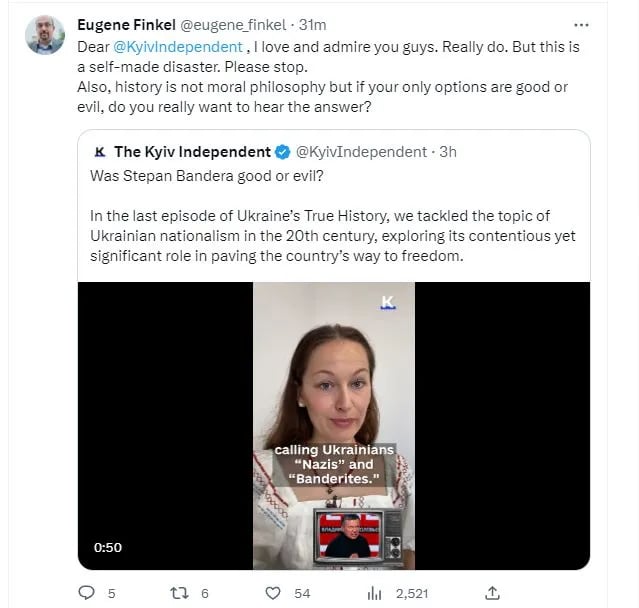Click the @eugene_finkel handle
Screen dimensions: 639x608
tap(233, 25)
